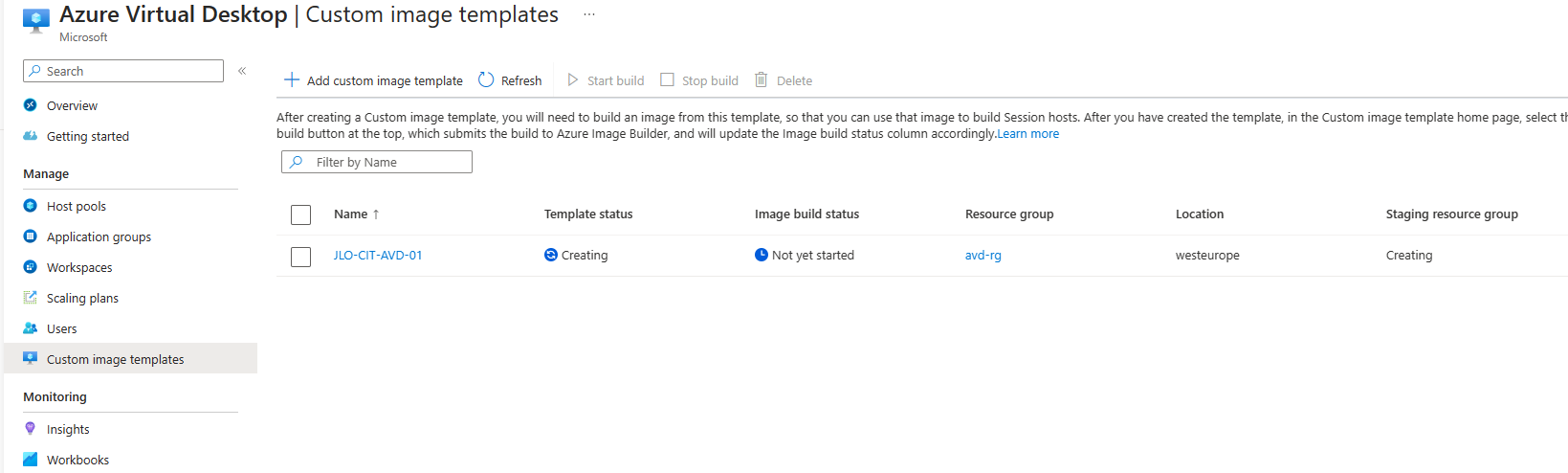Viewport: 1568px width, 473px height.
Task: Click the Staging resource group column header
Action: pyautogui.click(x=1452, y=214)
